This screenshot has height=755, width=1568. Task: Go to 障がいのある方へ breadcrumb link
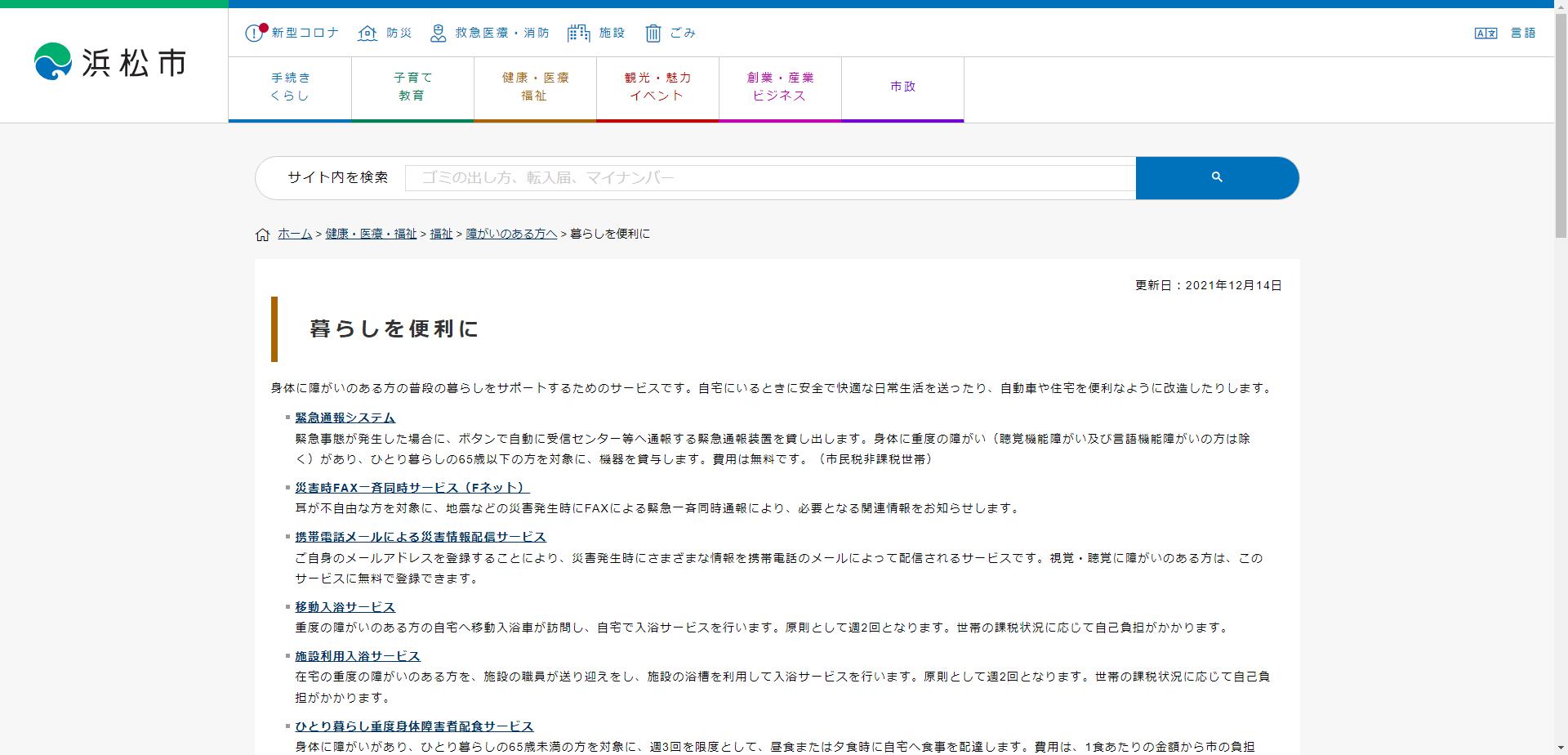point(511,234)
